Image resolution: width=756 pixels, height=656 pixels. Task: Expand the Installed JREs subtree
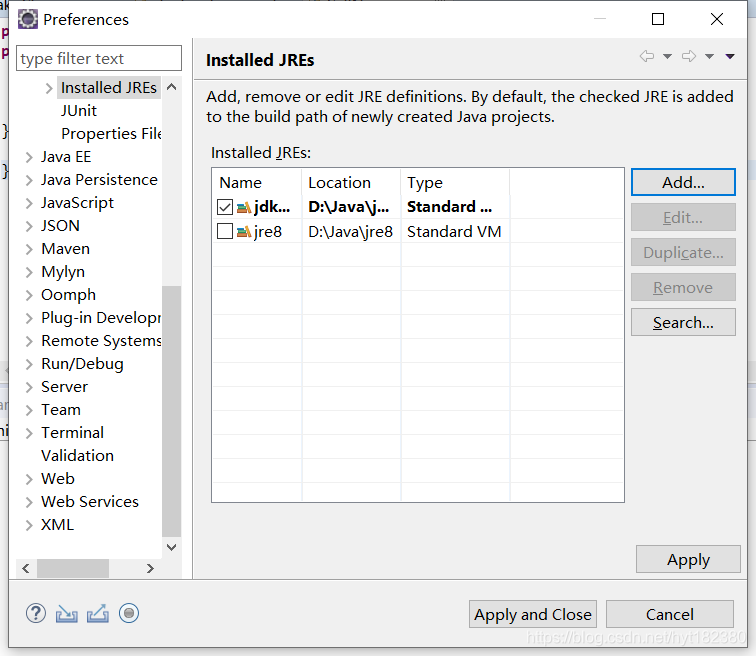(x=49, y=88)
